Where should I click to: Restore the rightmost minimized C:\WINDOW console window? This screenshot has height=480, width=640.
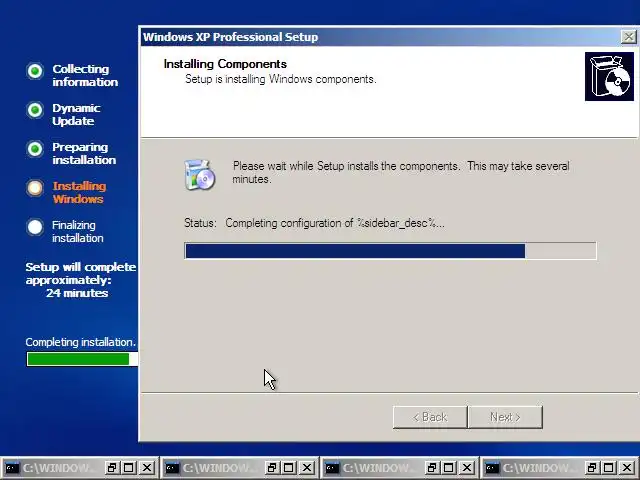591,468
